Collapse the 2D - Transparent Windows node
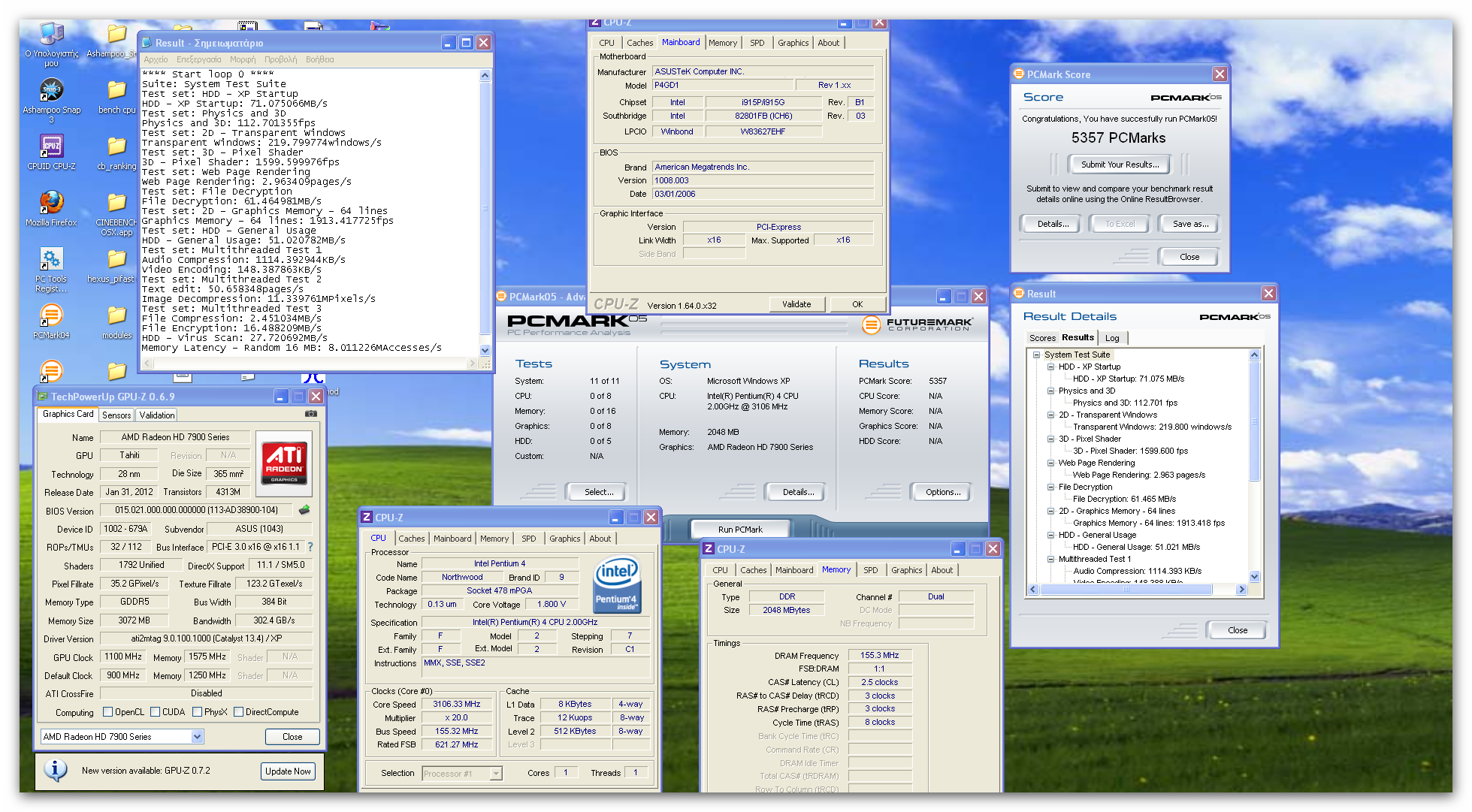The image size is (1472, 812). (1050, 415)
